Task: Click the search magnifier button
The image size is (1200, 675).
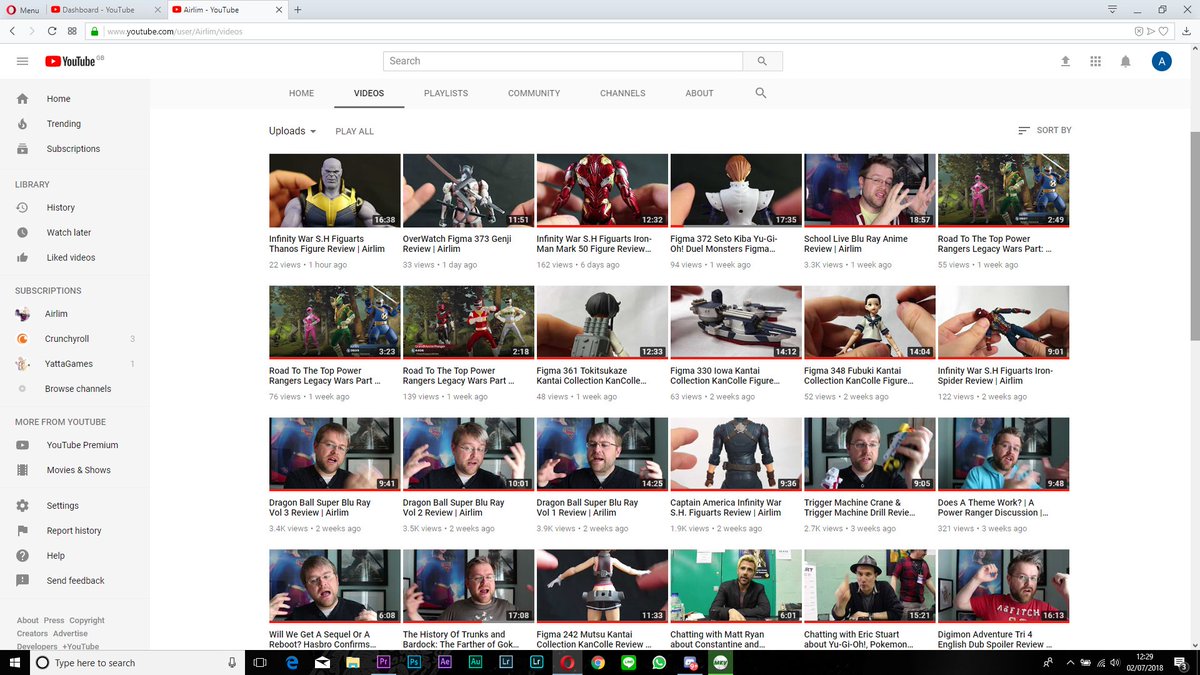Action: (x=762, y=61)
